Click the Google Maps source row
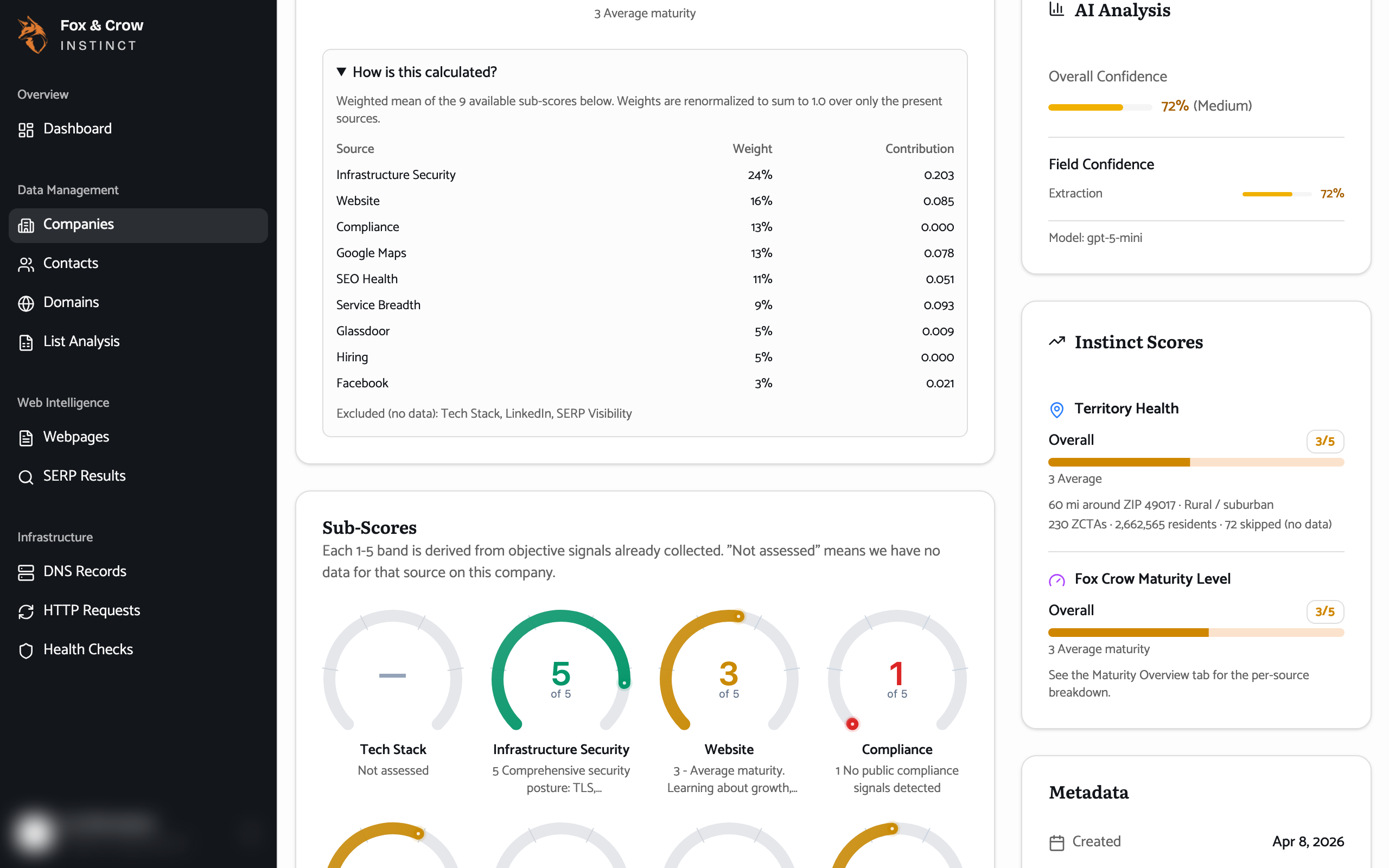The image size is (1389, 868). tap(645, 253)
